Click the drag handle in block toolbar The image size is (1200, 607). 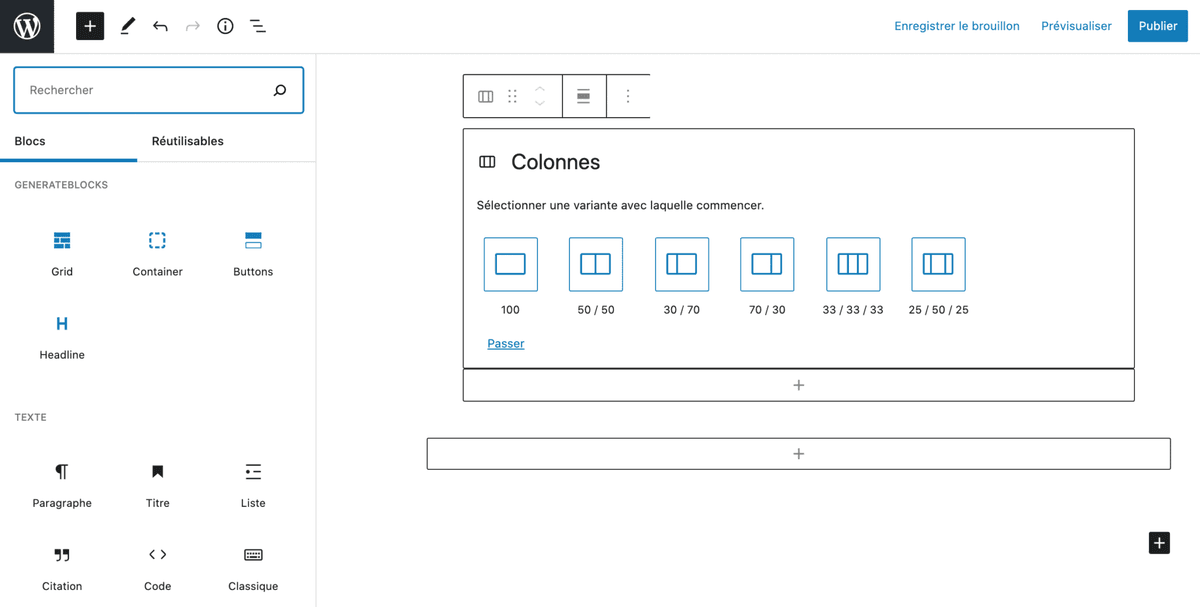tap(512, 96)
